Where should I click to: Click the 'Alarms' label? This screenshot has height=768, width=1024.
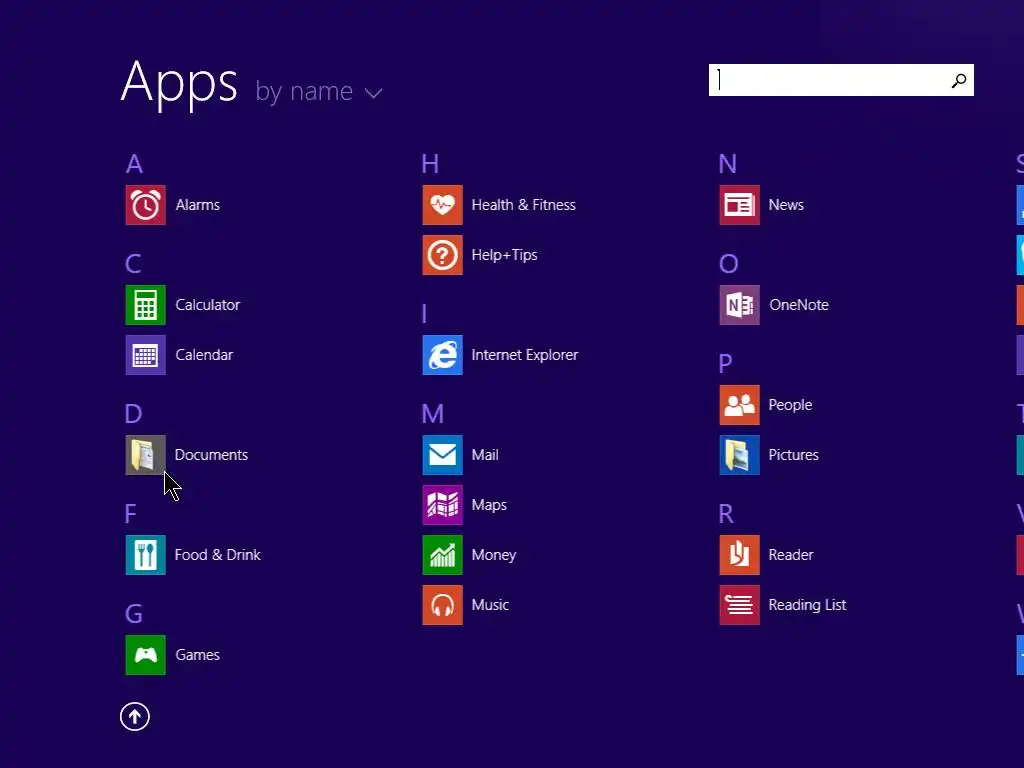(x=198, y=205)
